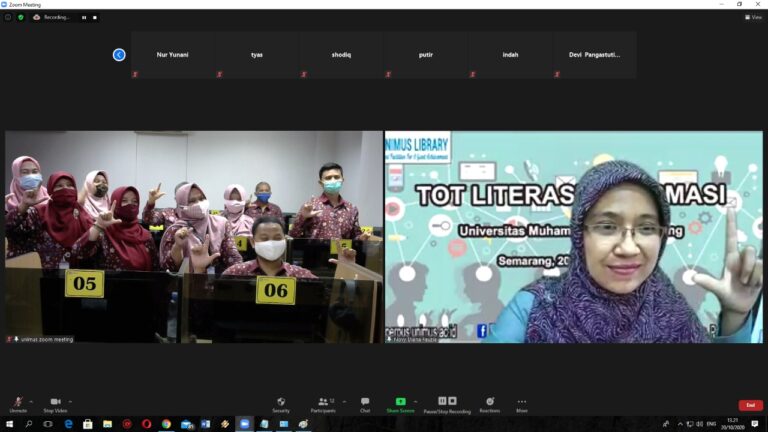Stop the recording from the top indicator
The height and width of the screenshot is (432, 768).
point(97,17)
